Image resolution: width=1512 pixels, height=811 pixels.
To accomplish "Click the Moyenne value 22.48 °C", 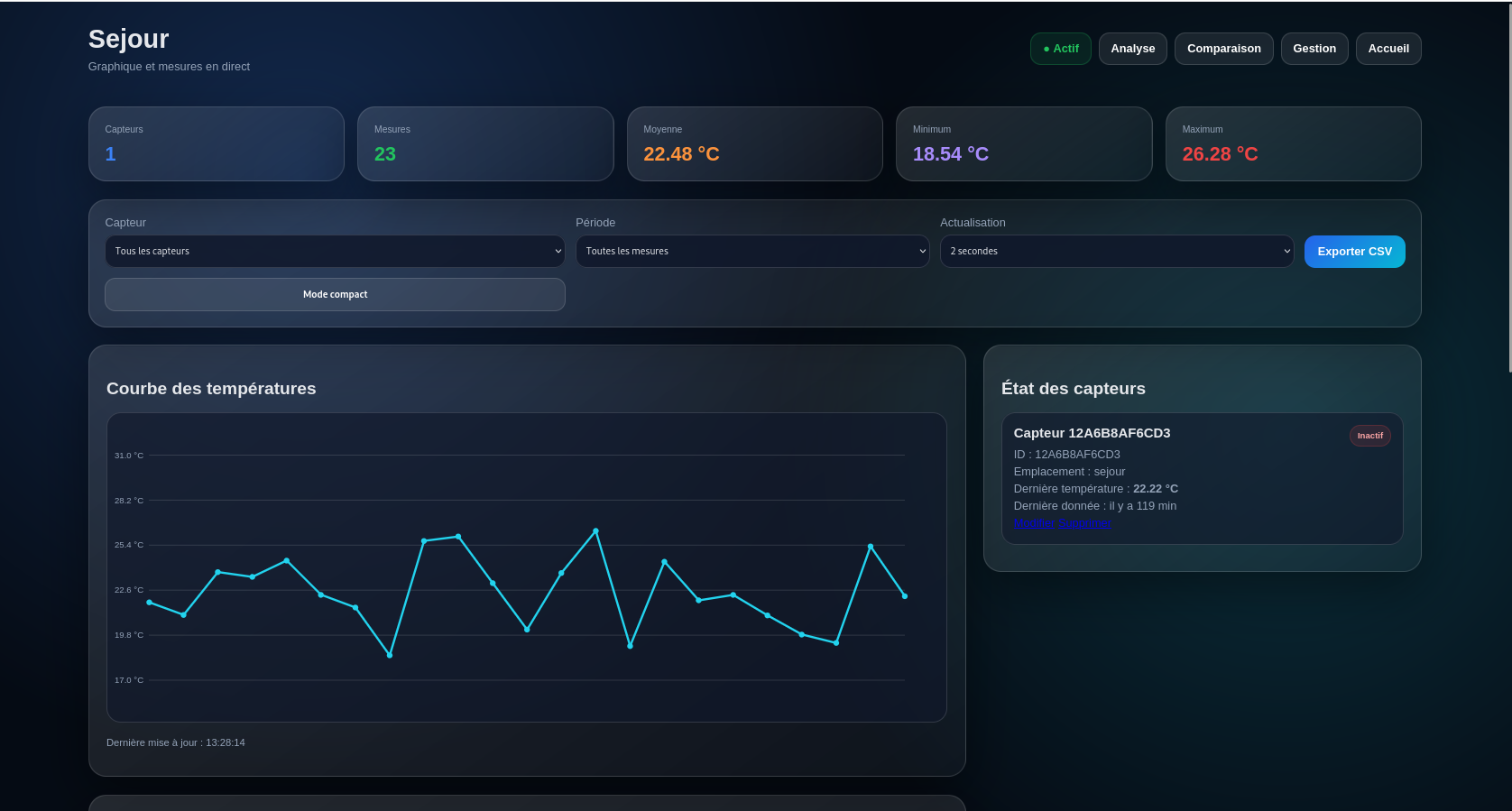I will (x=681, y=154).
